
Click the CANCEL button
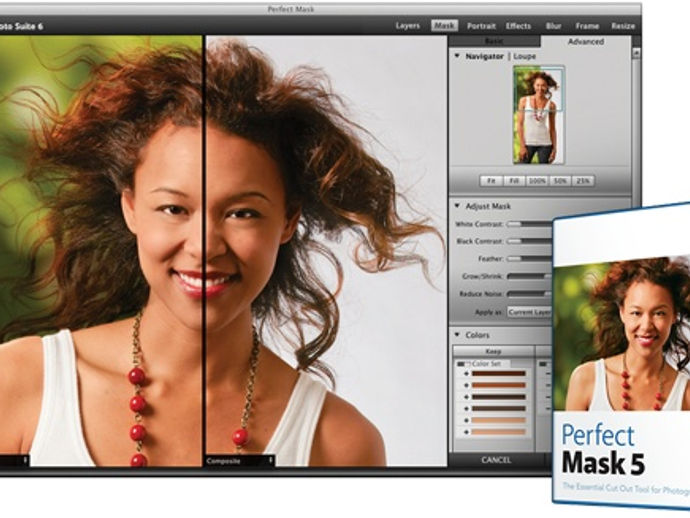(496, 460)
